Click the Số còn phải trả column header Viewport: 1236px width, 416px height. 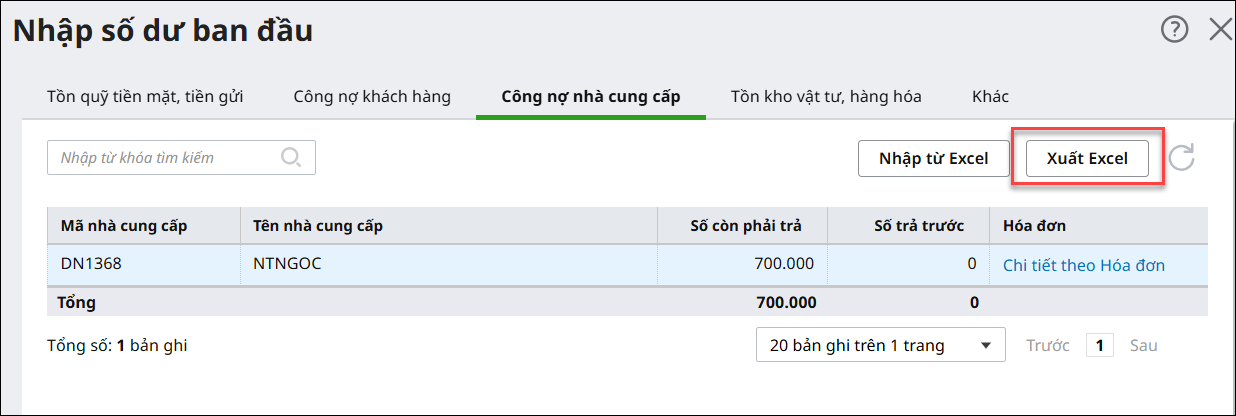coord(745,225)
